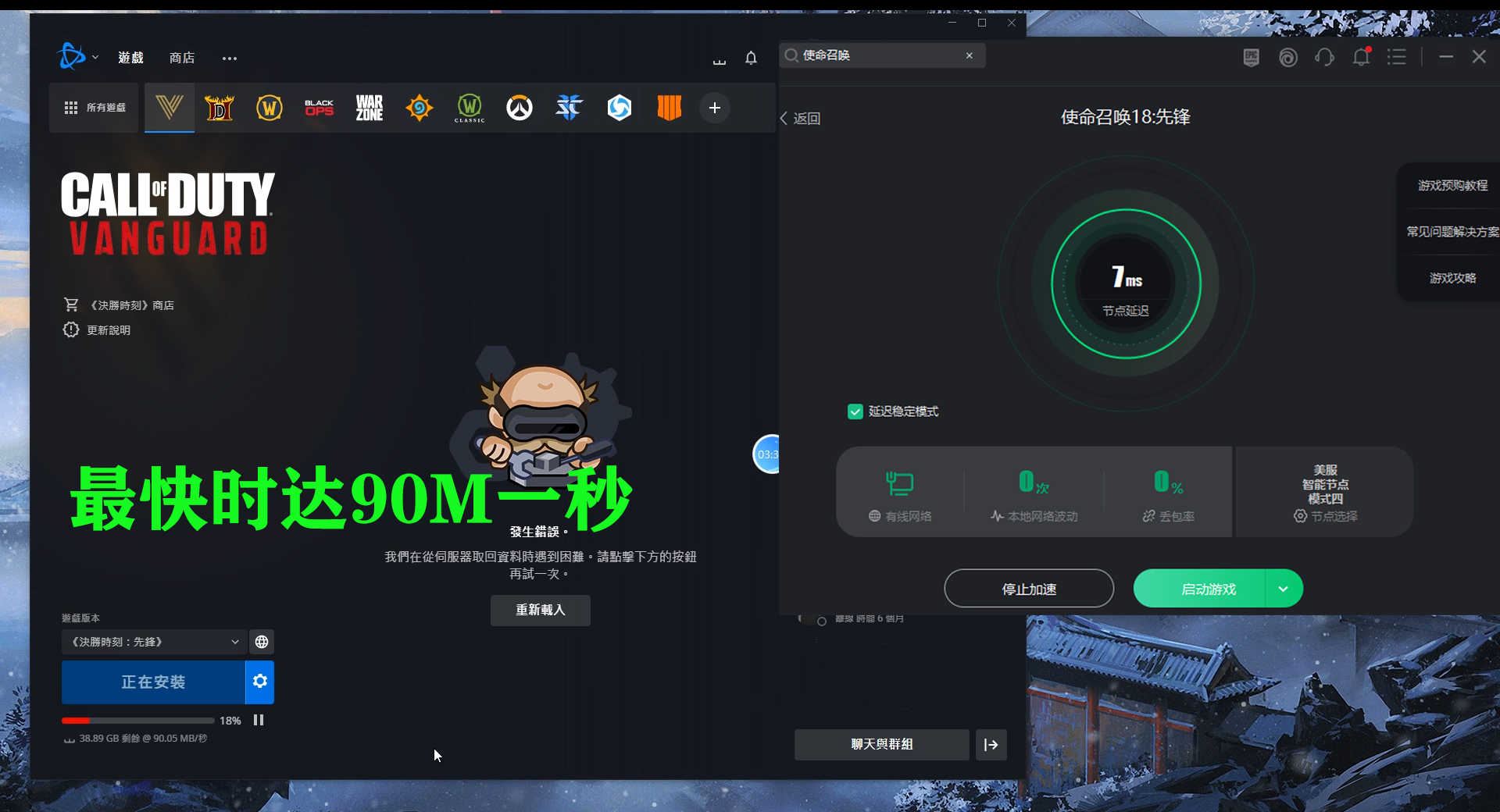This screenshot has height=812, width=1500.
Task: Open 更新說明 link
Action: tap(97, 330)
